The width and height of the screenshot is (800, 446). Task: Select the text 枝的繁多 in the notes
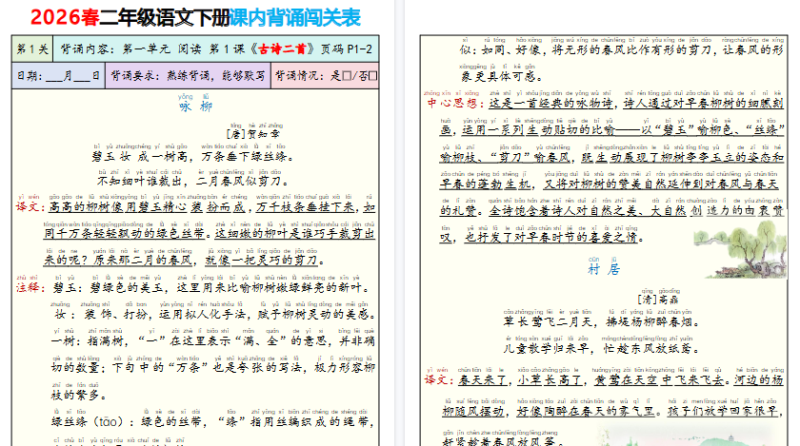(x=74, y=395)
